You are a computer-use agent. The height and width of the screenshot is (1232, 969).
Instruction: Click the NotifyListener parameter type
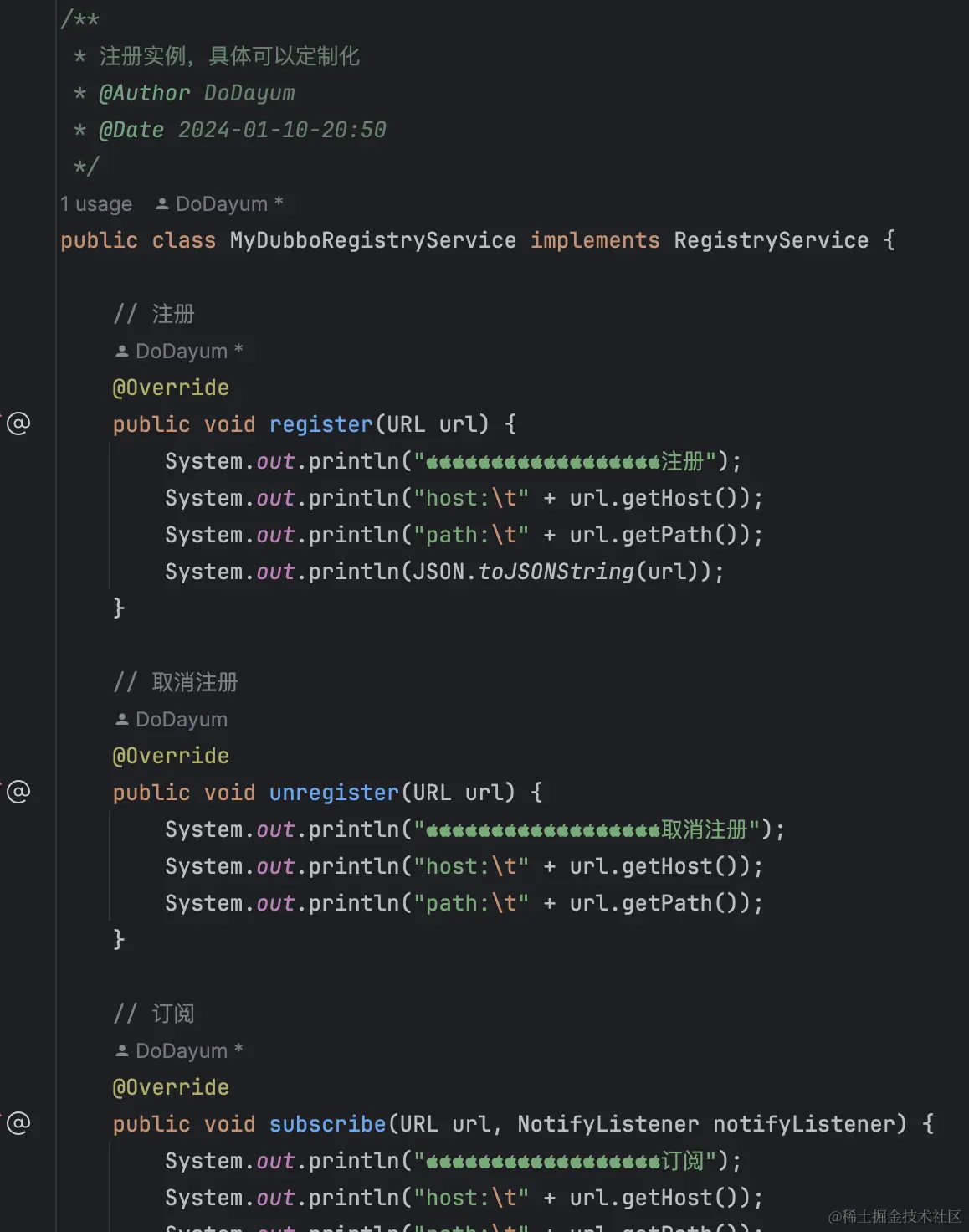[x=608, y=1124]
